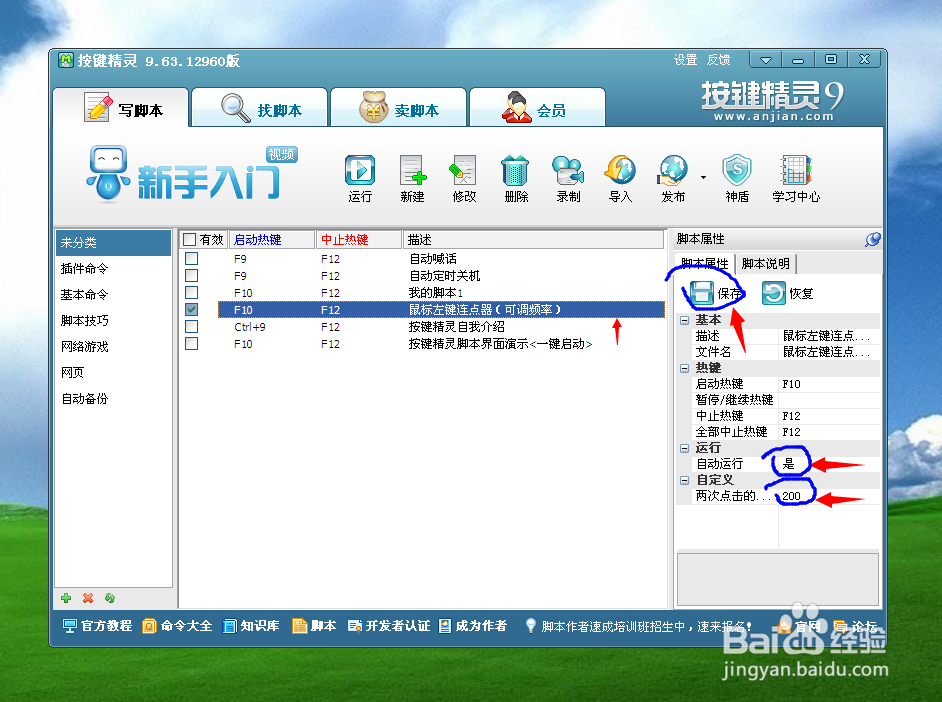Image resolution: width=942 pixels, height=702 pixels.
Task: Select the 插件命令 category
Action: pos(114,268)
